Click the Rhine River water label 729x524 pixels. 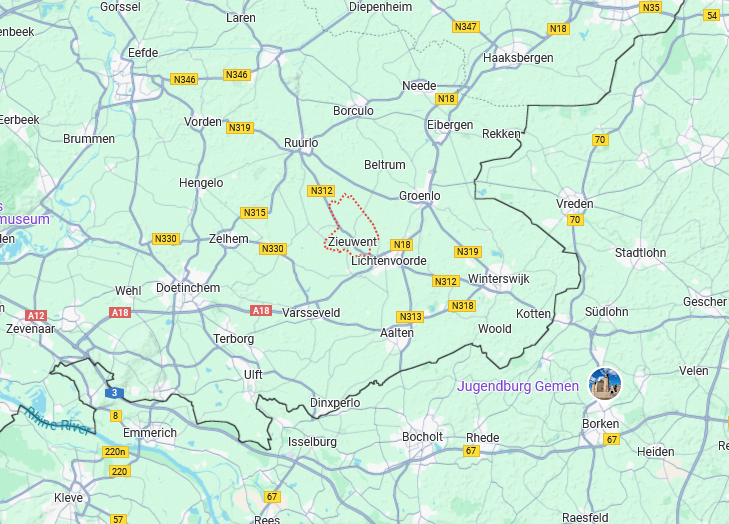[57, 421]
